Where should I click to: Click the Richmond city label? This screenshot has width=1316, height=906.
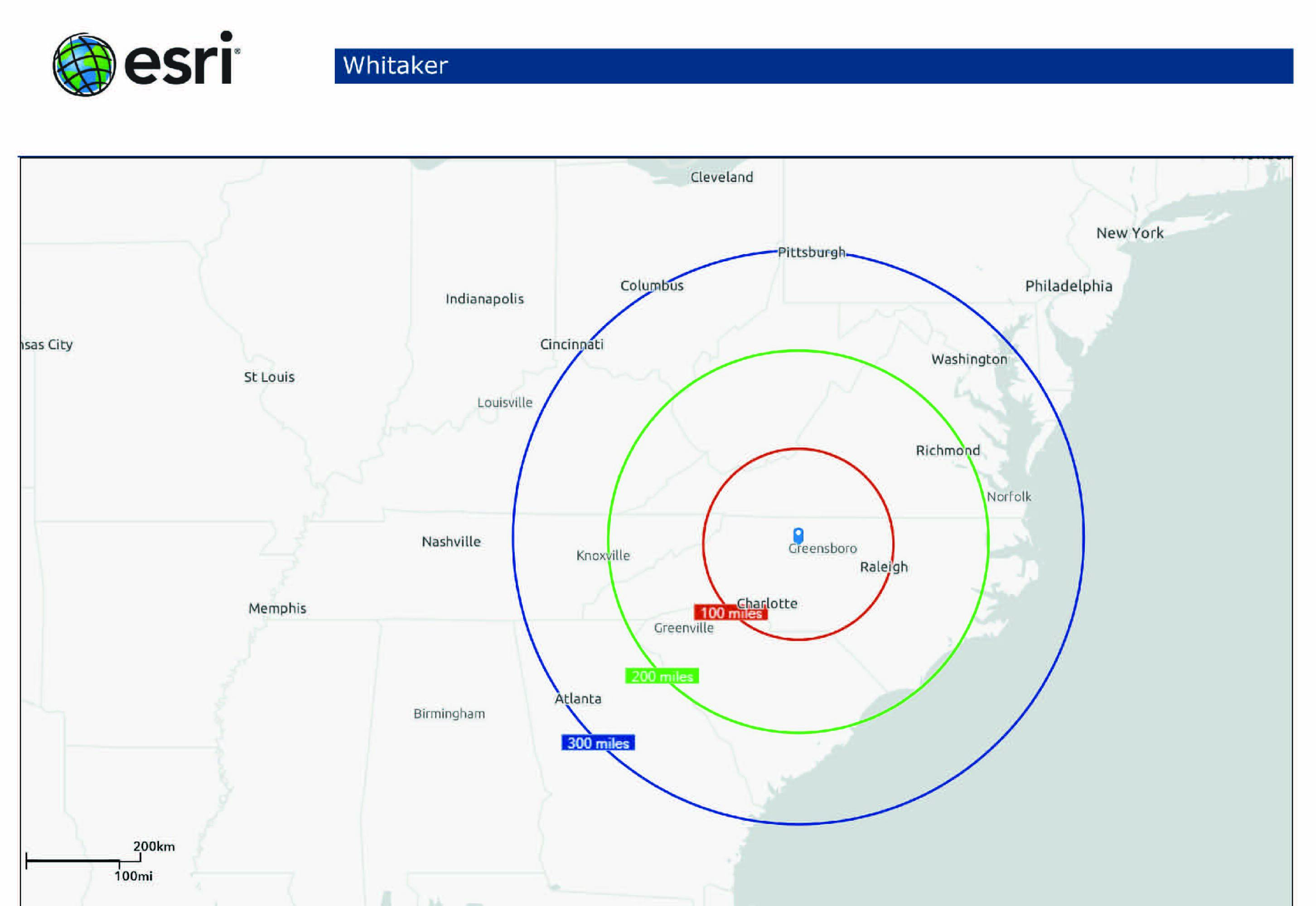(x=948, y=451)
